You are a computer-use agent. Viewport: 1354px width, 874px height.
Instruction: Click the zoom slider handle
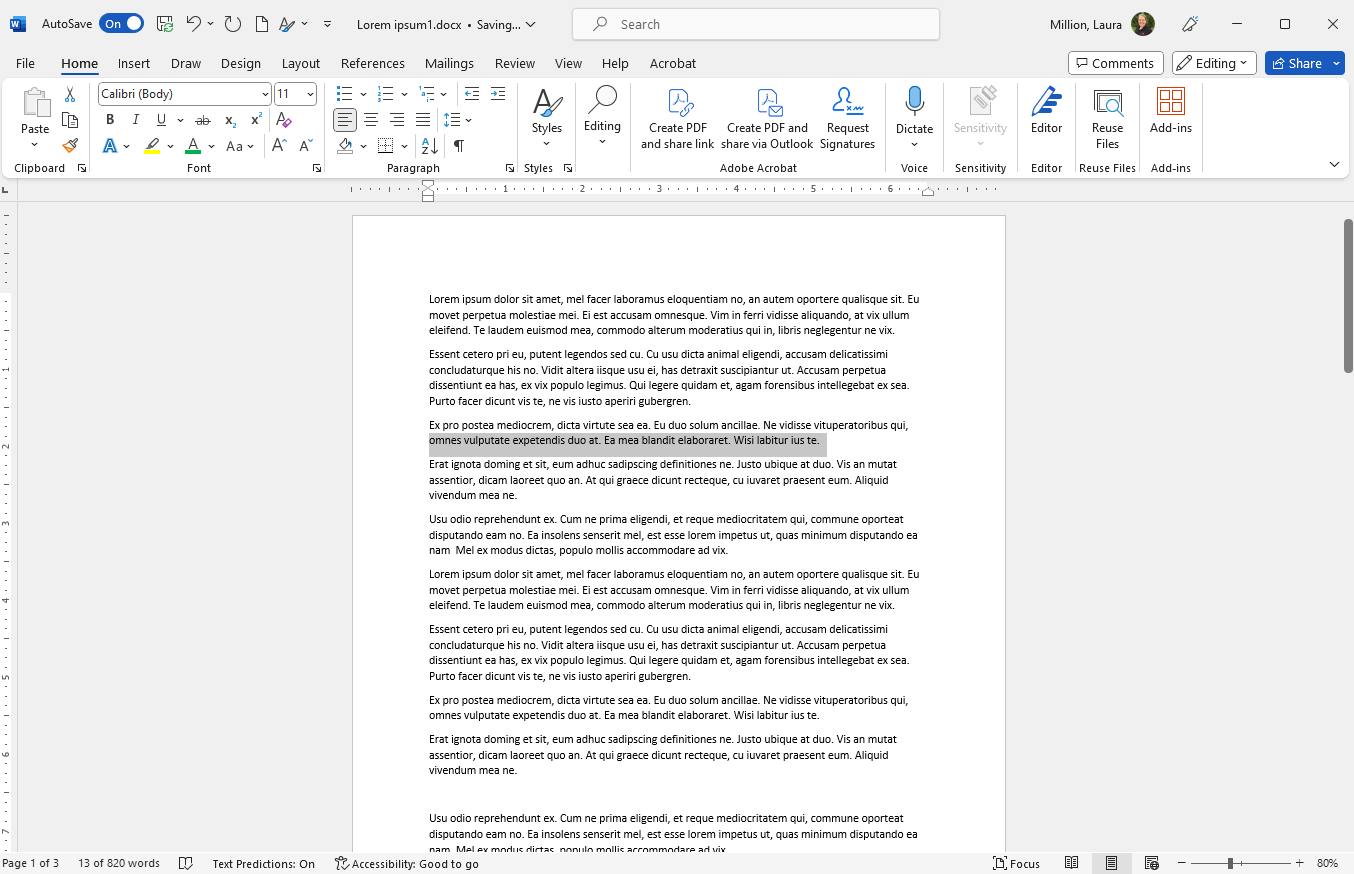pos(1230,863)
